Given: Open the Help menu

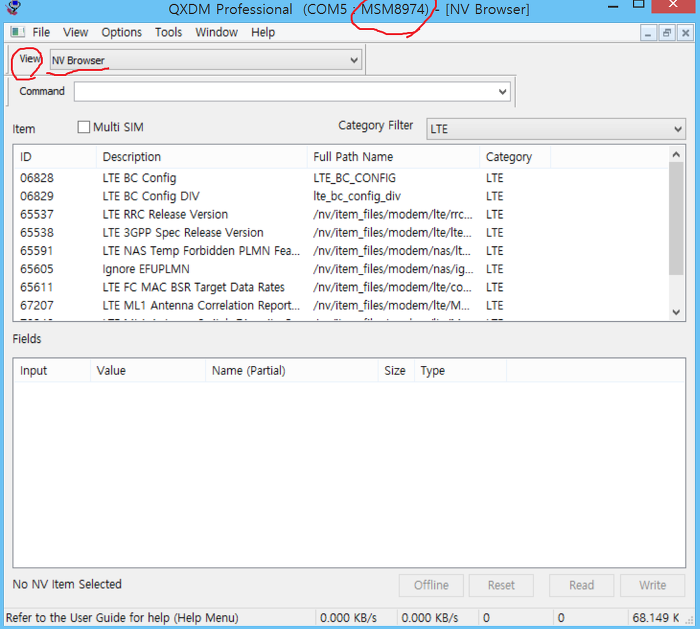Looking at the screenshot, I should [x=263, y=33].
